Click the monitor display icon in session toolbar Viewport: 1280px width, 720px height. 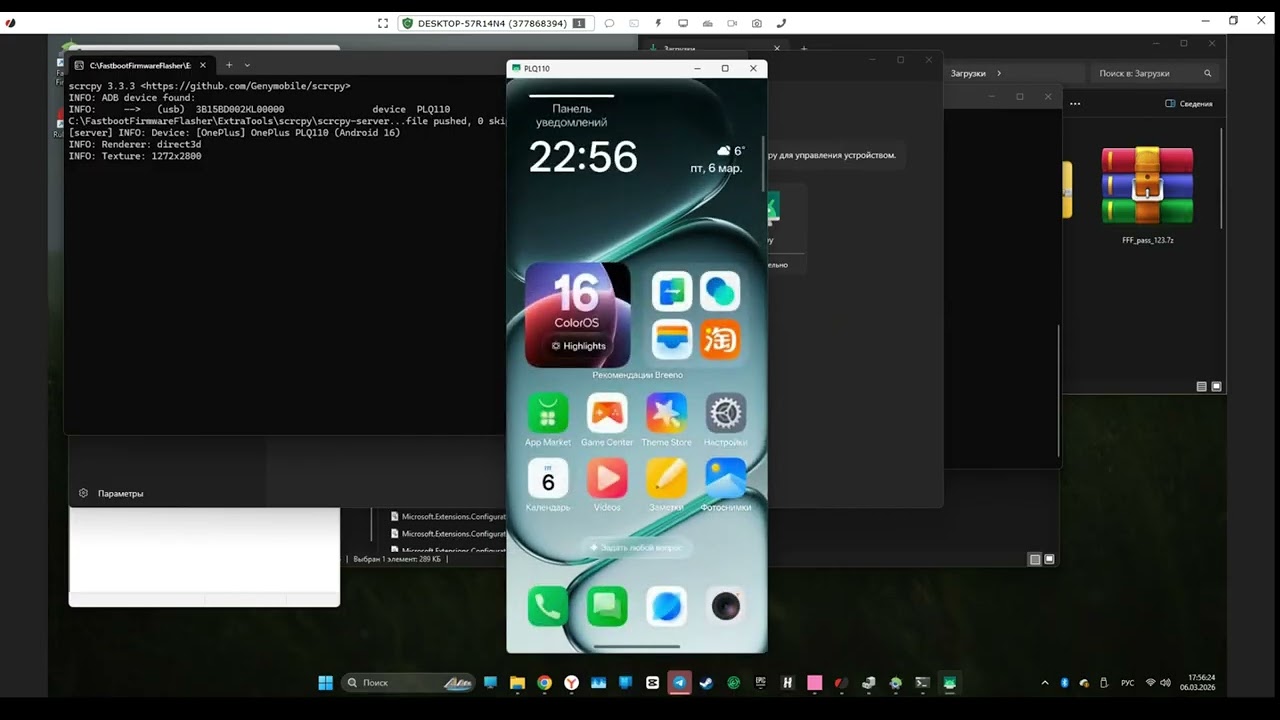point(683,23)
